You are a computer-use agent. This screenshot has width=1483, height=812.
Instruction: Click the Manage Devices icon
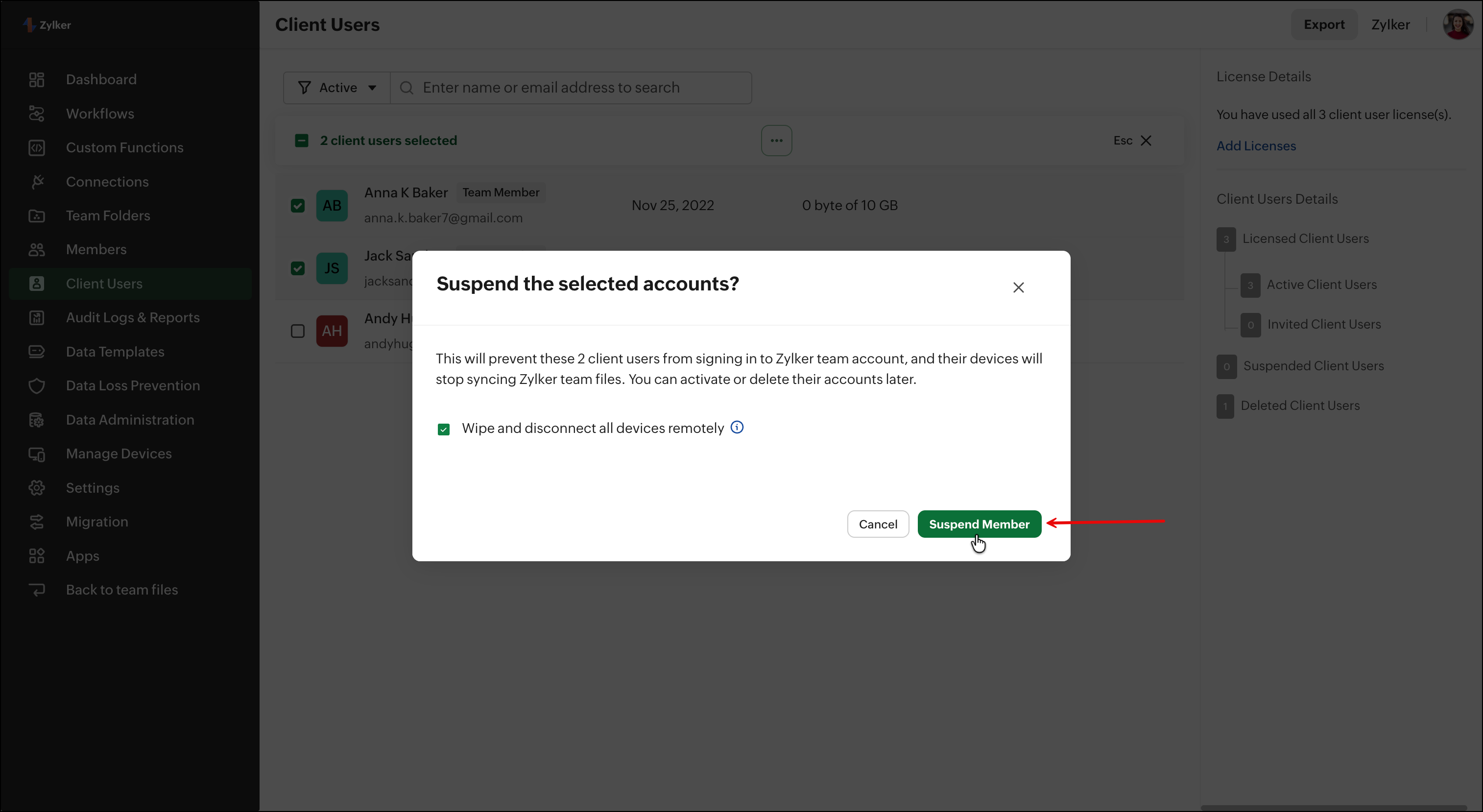click(x=37, y=454)
